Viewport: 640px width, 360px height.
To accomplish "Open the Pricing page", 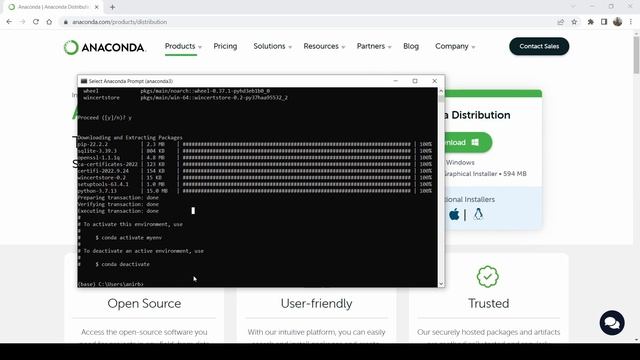I will (225, 46).
